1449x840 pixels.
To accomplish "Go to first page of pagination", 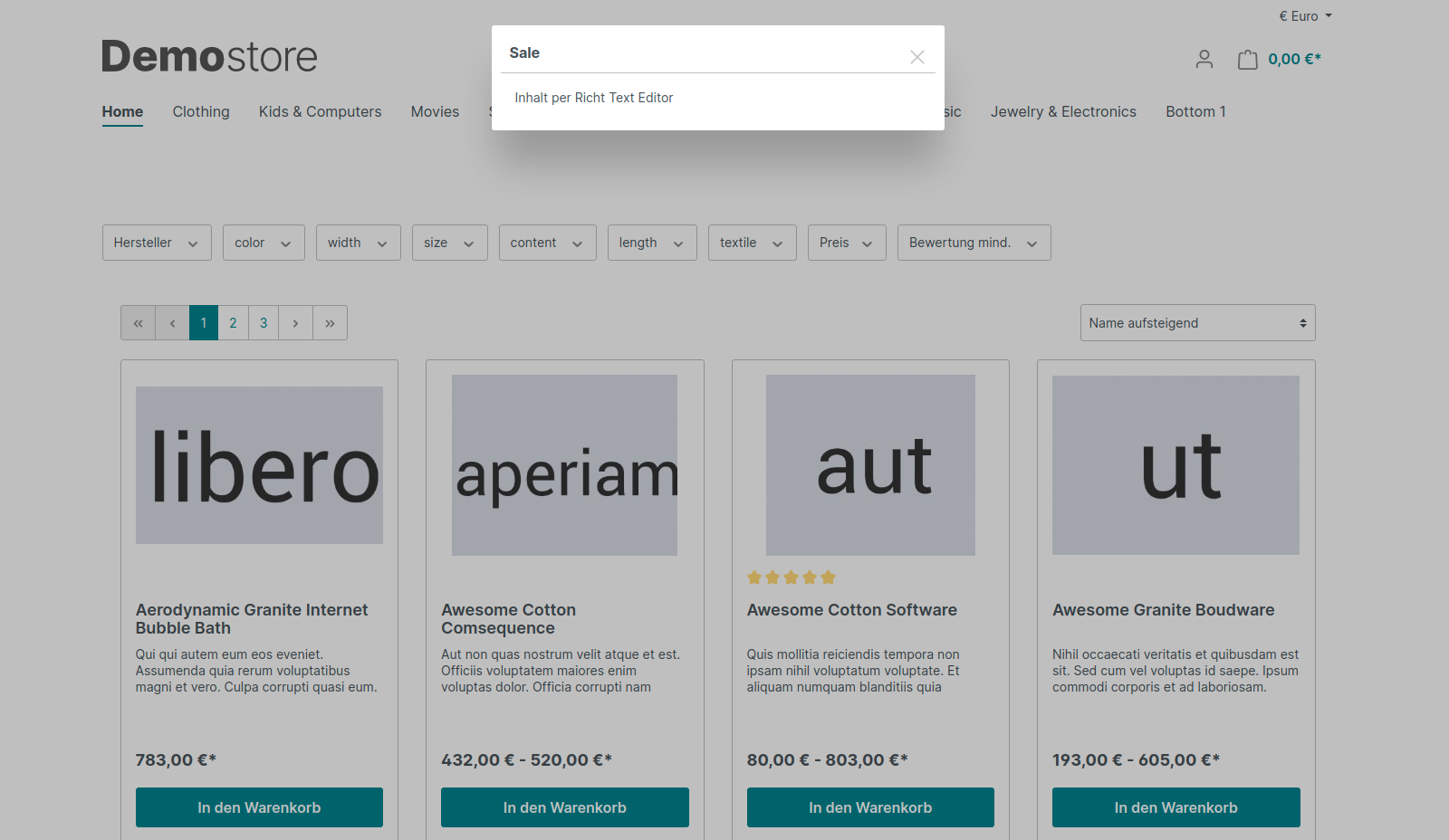I will 138,323.
